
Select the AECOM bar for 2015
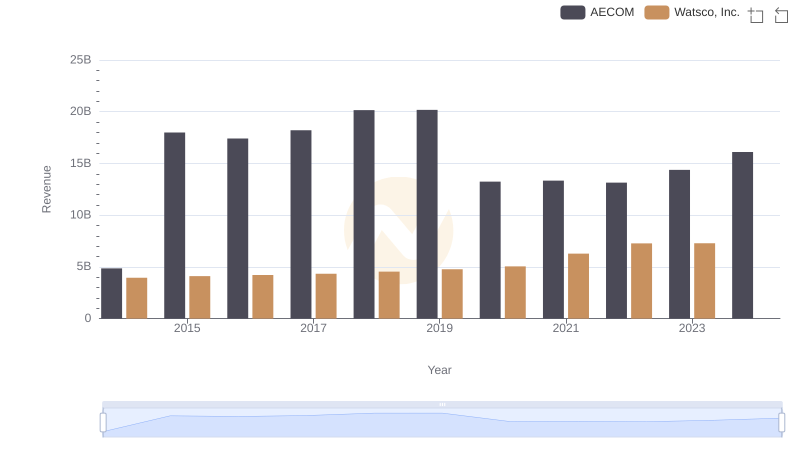pyautogui.click(x=175, y=225)
